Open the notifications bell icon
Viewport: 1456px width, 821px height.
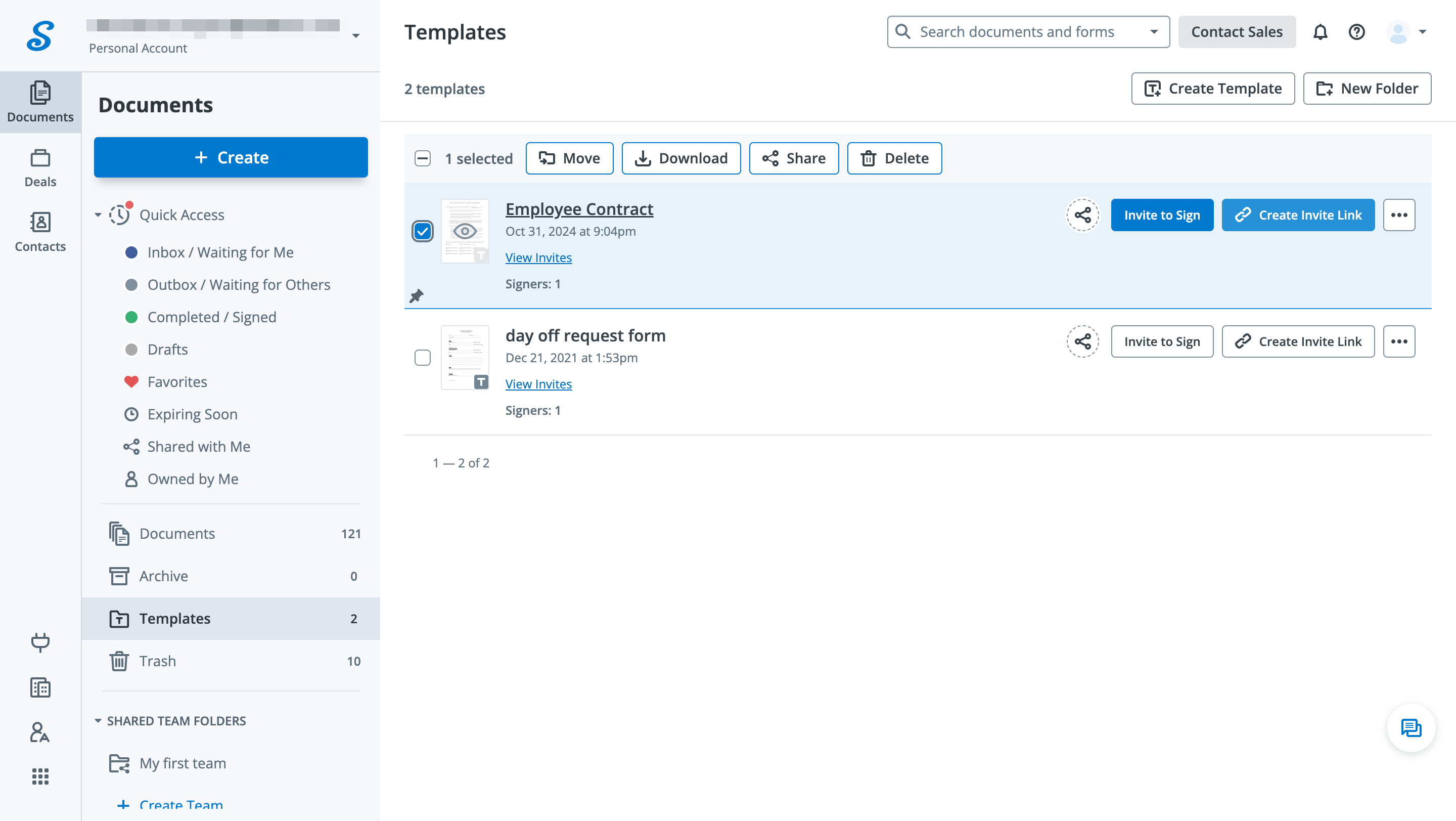[x=1320, y=32]
